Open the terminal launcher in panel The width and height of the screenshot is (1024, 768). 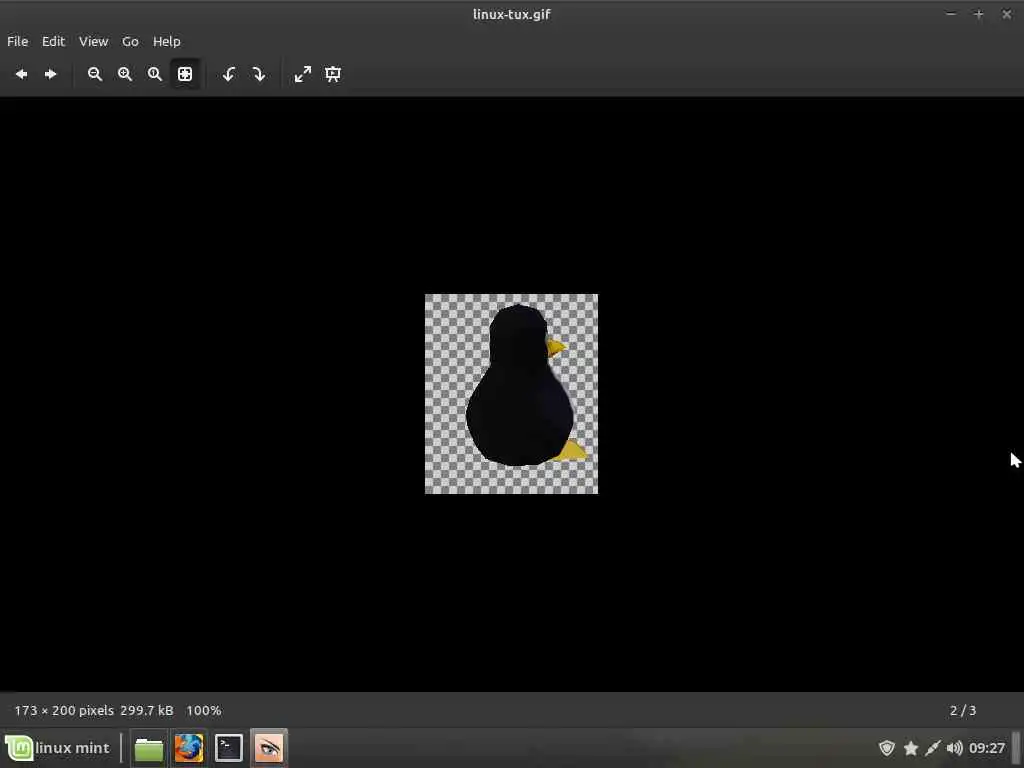coord(229,748)
